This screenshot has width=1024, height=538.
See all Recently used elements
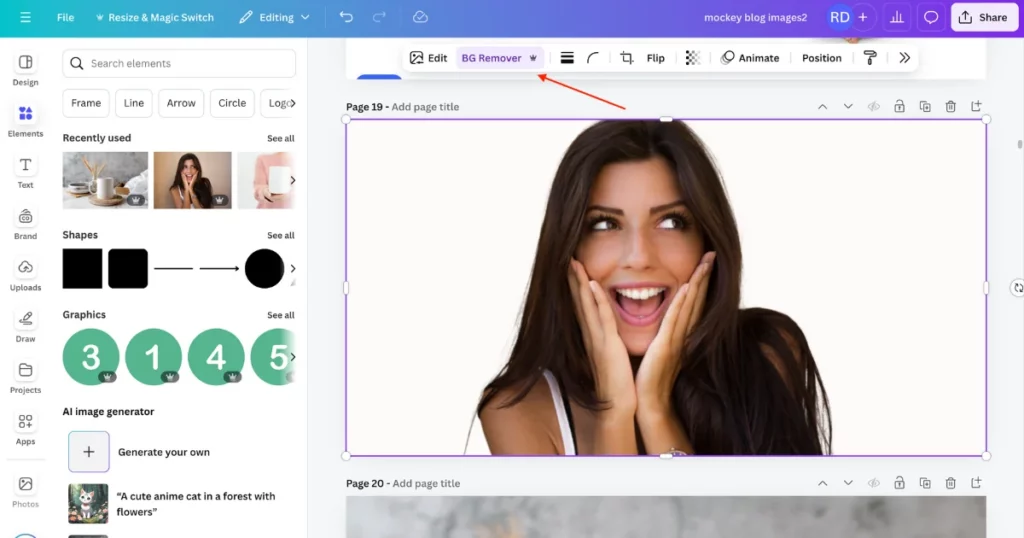[281, 138]
